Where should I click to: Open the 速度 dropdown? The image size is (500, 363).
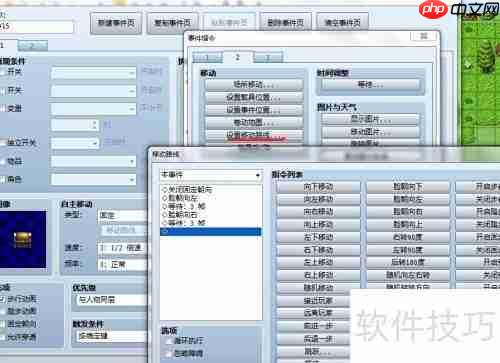(x=122, y=248)
